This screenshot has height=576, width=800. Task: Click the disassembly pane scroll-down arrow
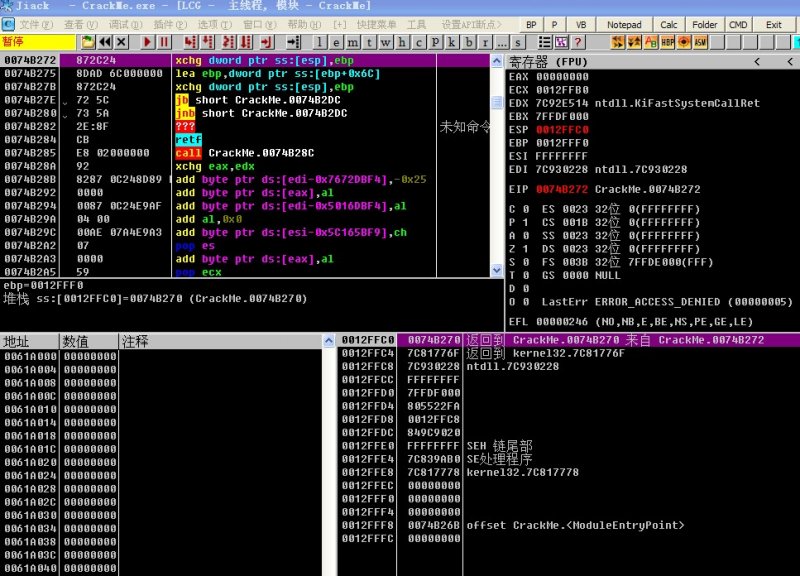496,270
